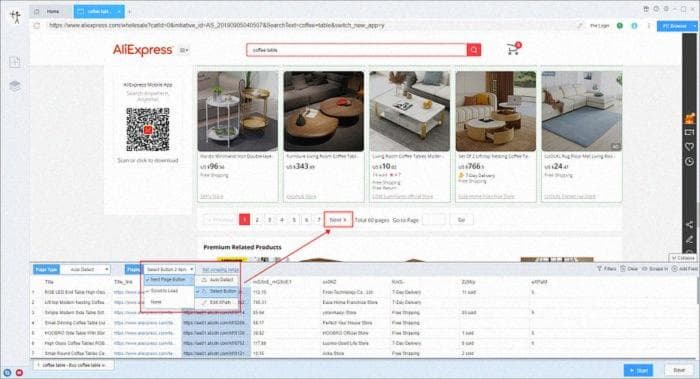The image size is (700, 379).
Task: Click the Pre Login button
Action: coord(599,26)
